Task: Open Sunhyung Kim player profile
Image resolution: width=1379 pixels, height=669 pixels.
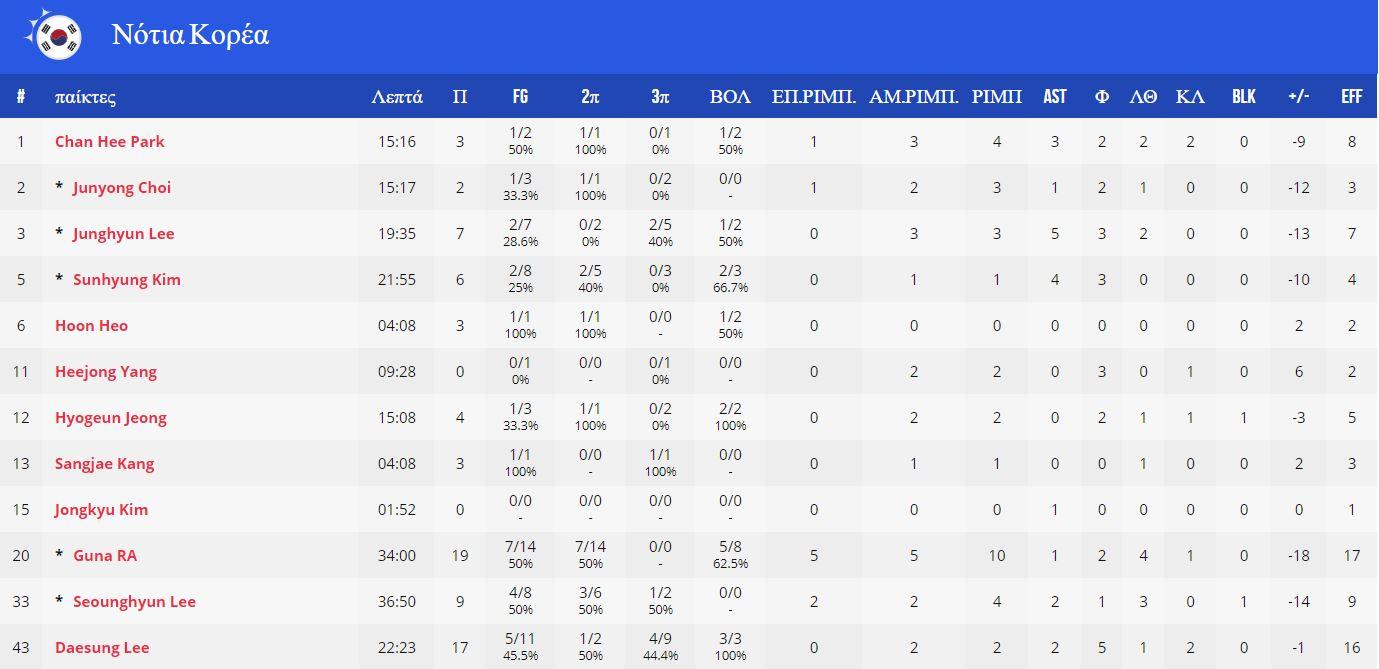Action: point(127,280)
